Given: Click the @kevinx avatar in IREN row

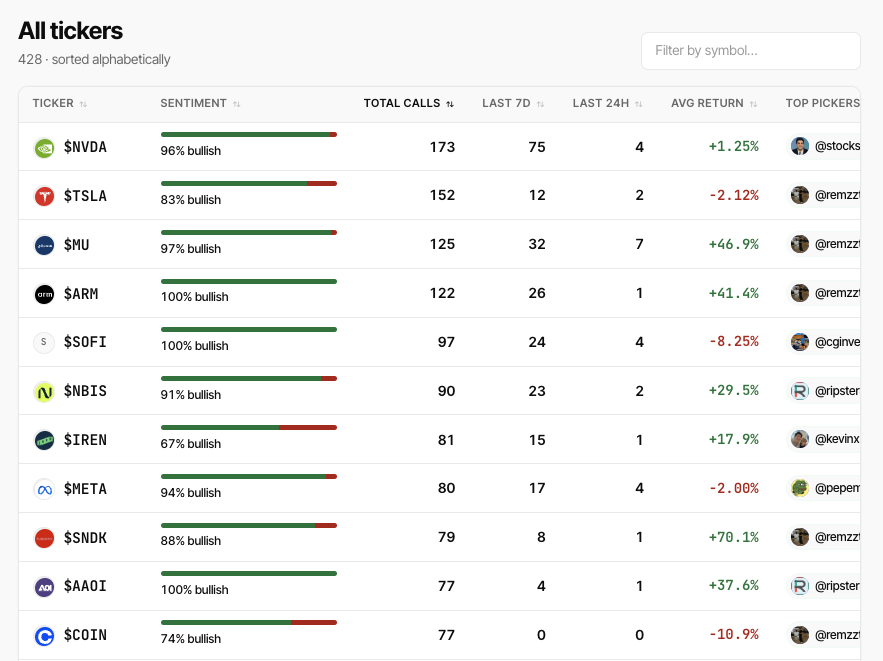Looking at the screenshot, I should point(800,439).
